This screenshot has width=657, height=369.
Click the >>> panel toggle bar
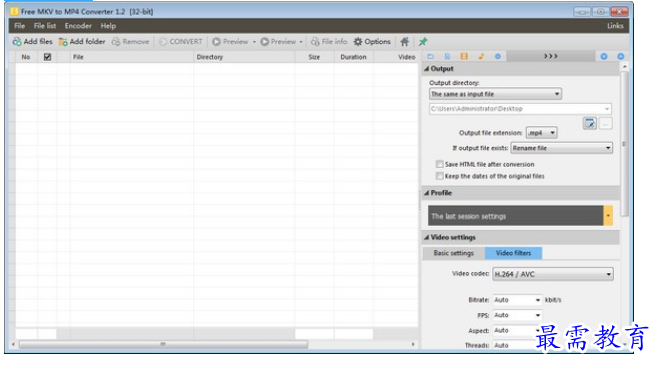coord(551,56)
